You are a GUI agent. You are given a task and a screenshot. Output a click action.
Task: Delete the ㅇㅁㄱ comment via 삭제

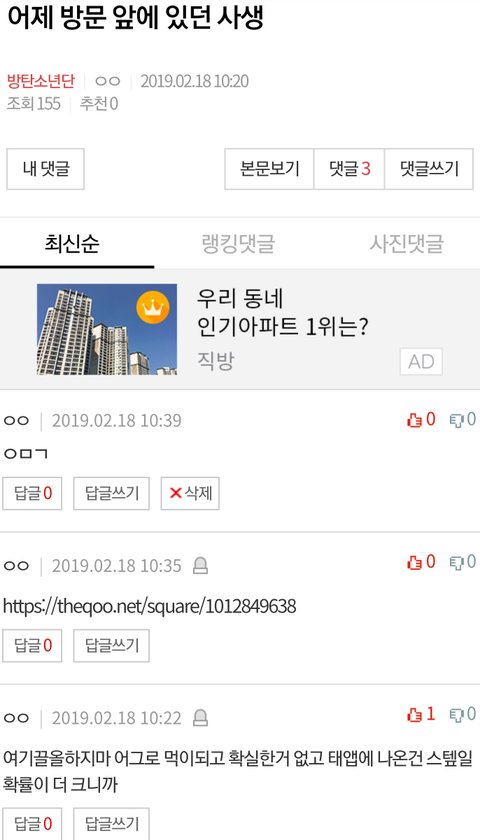pyautogui.click(x=190, y=493)
